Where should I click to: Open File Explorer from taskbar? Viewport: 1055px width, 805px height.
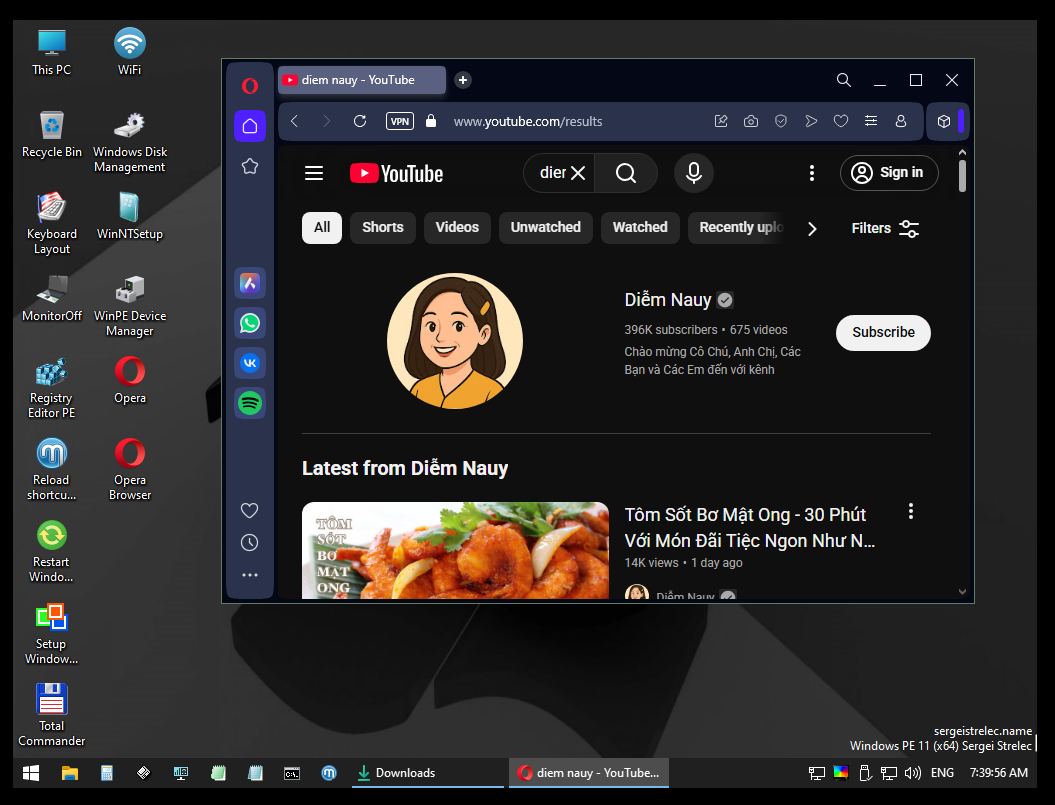pos(70,773)
